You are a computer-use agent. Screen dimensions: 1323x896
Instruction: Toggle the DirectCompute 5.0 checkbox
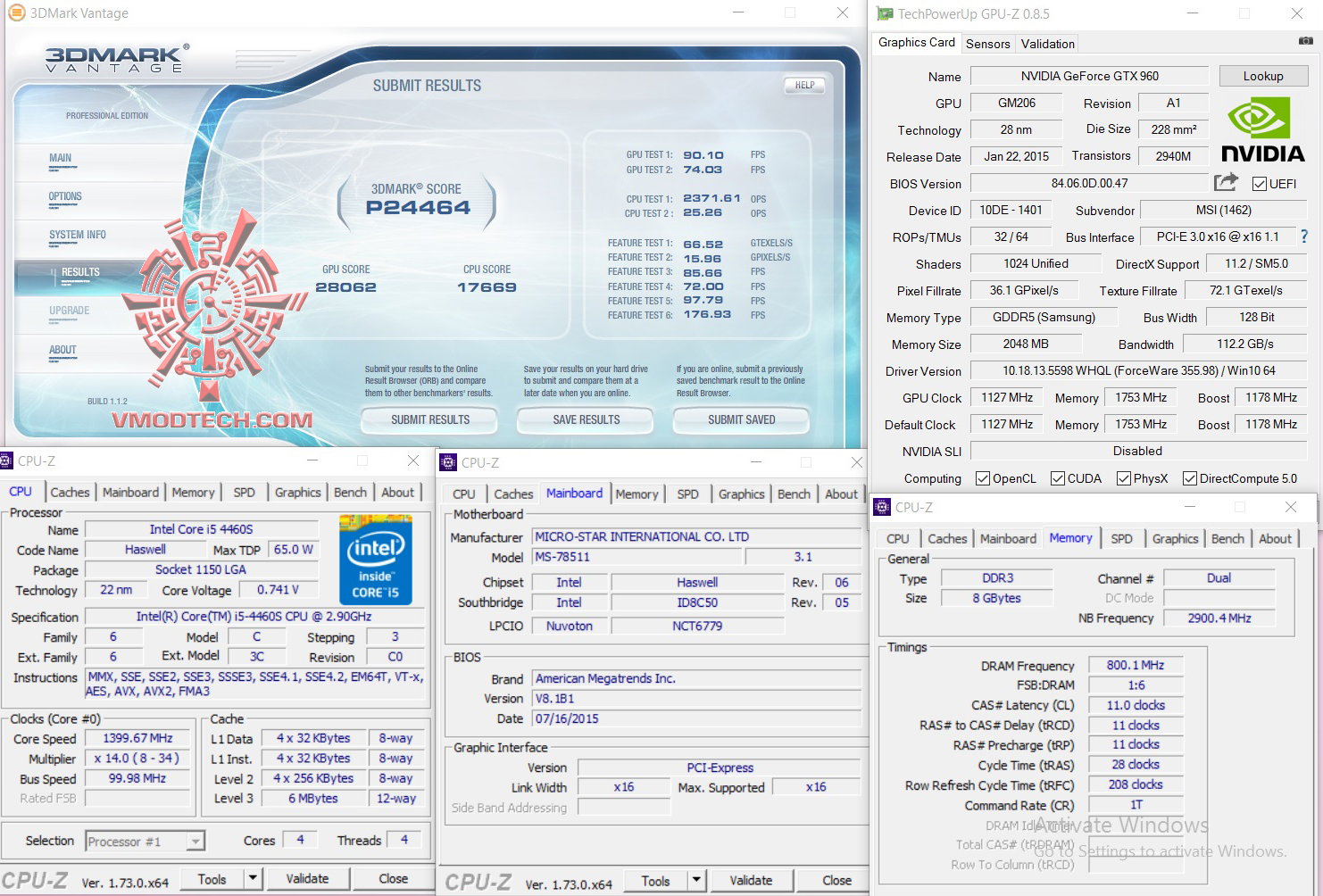(x=1190, y=478)
